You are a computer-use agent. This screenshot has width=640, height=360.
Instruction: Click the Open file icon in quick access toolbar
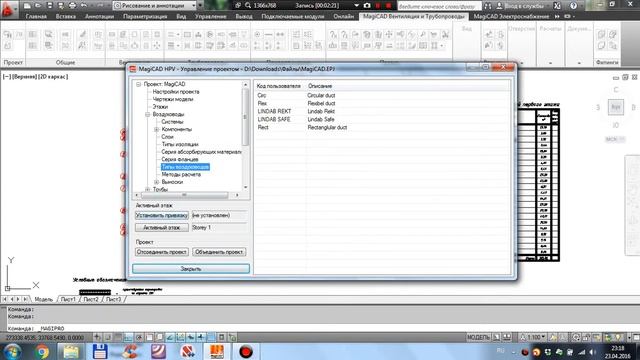(38, 6)
